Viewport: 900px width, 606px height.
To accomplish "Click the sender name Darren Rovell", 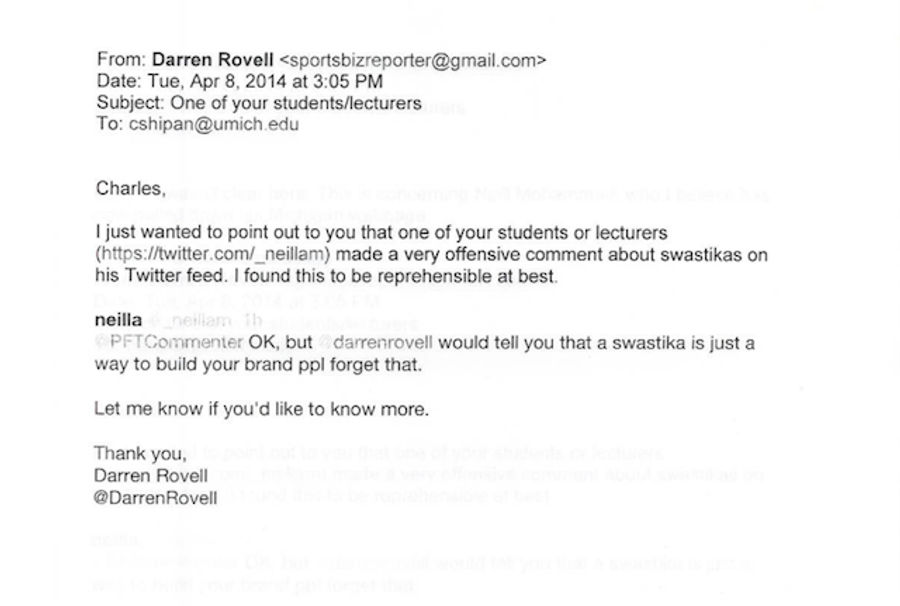I will tap(212, 60).
